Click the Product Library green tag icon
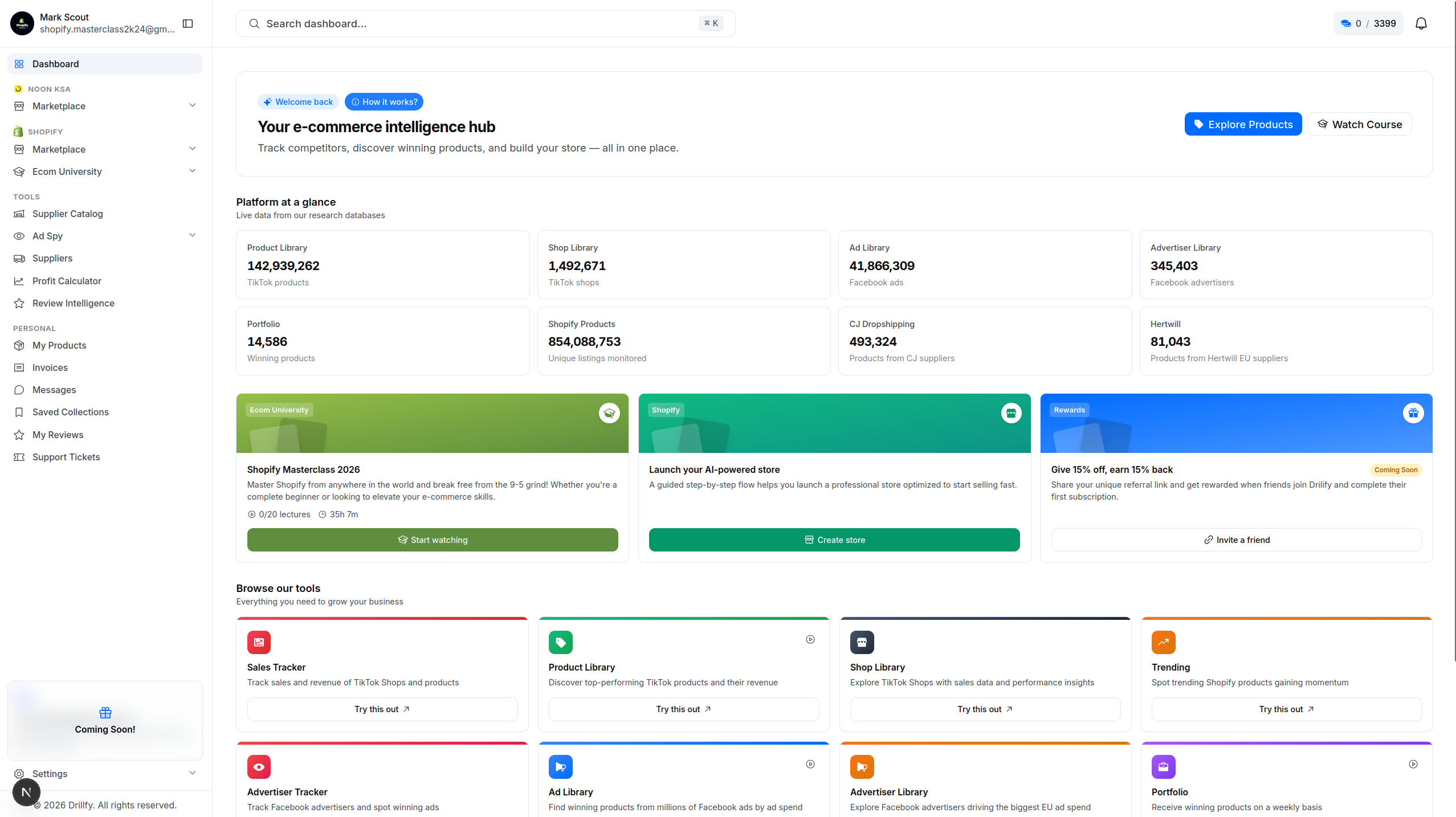1456x817 pixels. 561,642
